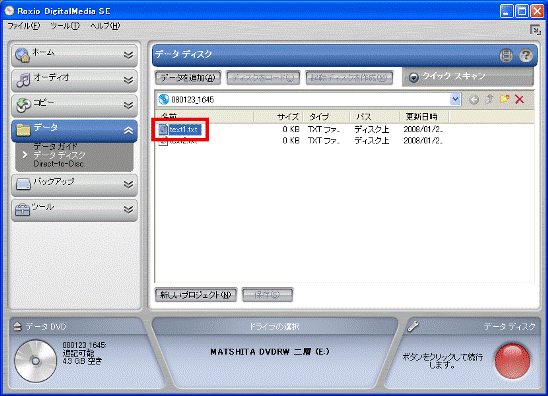Click the eject icon beside データ DVD

tap(17, 327)
